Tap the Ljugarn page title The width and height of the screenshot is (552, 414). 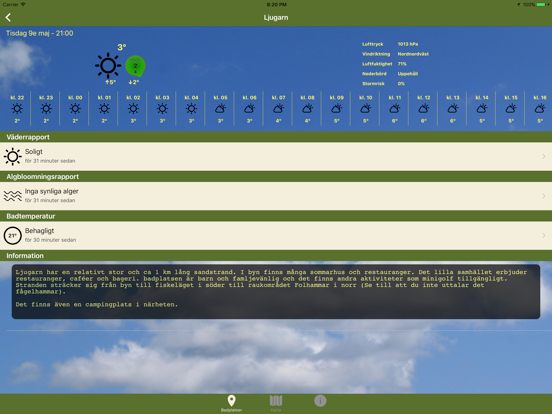tap(276, 17)
